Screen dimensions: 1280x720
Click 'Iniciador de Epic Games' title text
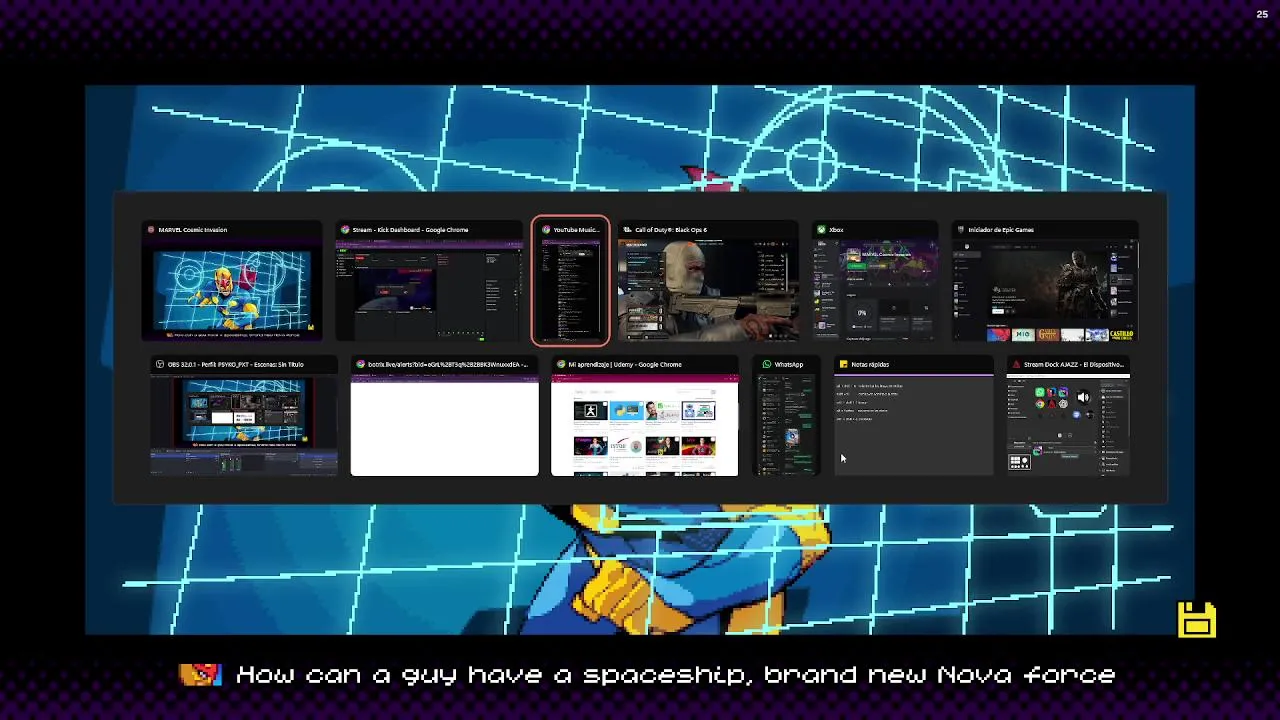(1001, 230)
